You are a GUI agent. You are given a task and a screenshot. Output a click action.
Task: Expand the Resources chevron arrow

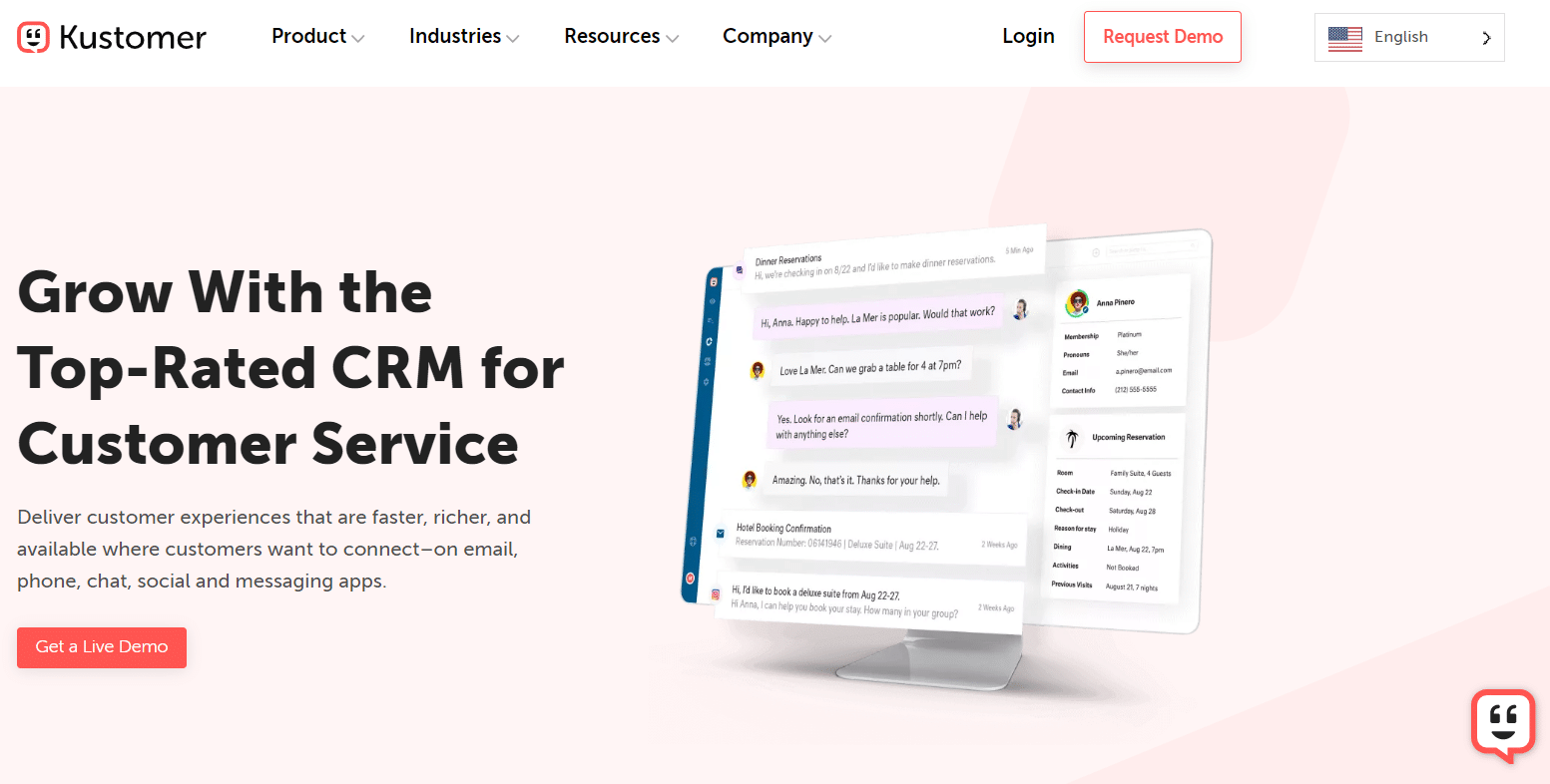pos(673,39)
